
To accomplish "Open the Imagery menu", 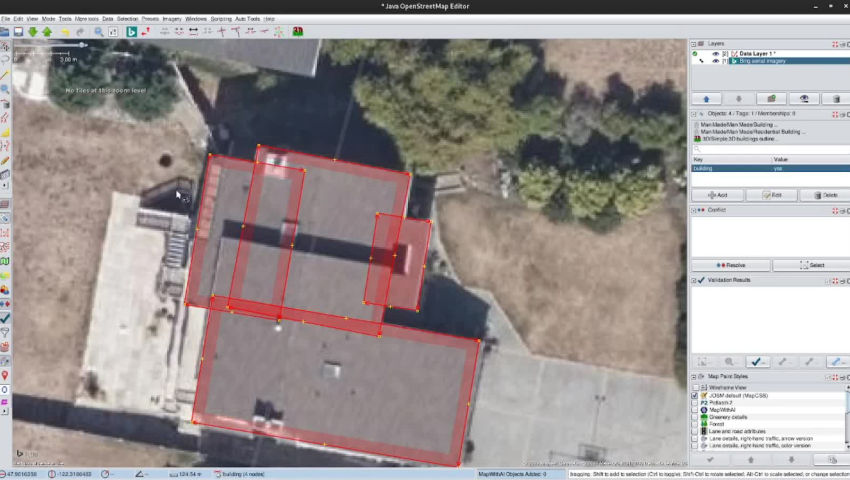I will (x=172, y=19).
